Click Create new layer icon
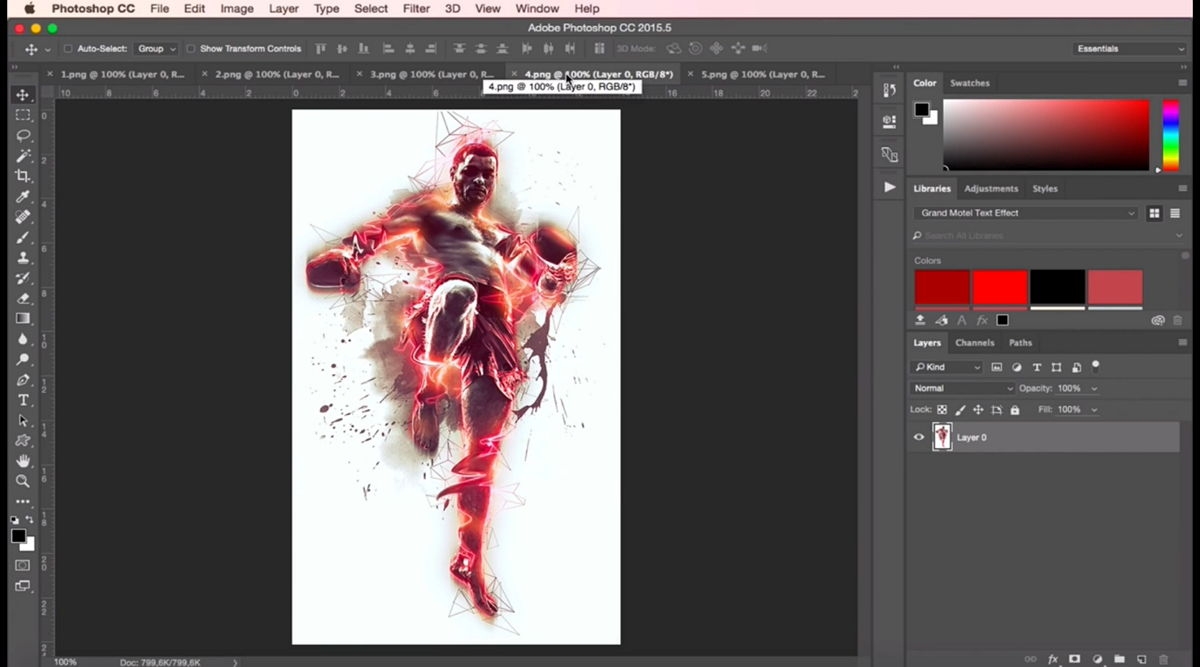The height and width of the screenshot is (667, 1200). coord(1141,659)
